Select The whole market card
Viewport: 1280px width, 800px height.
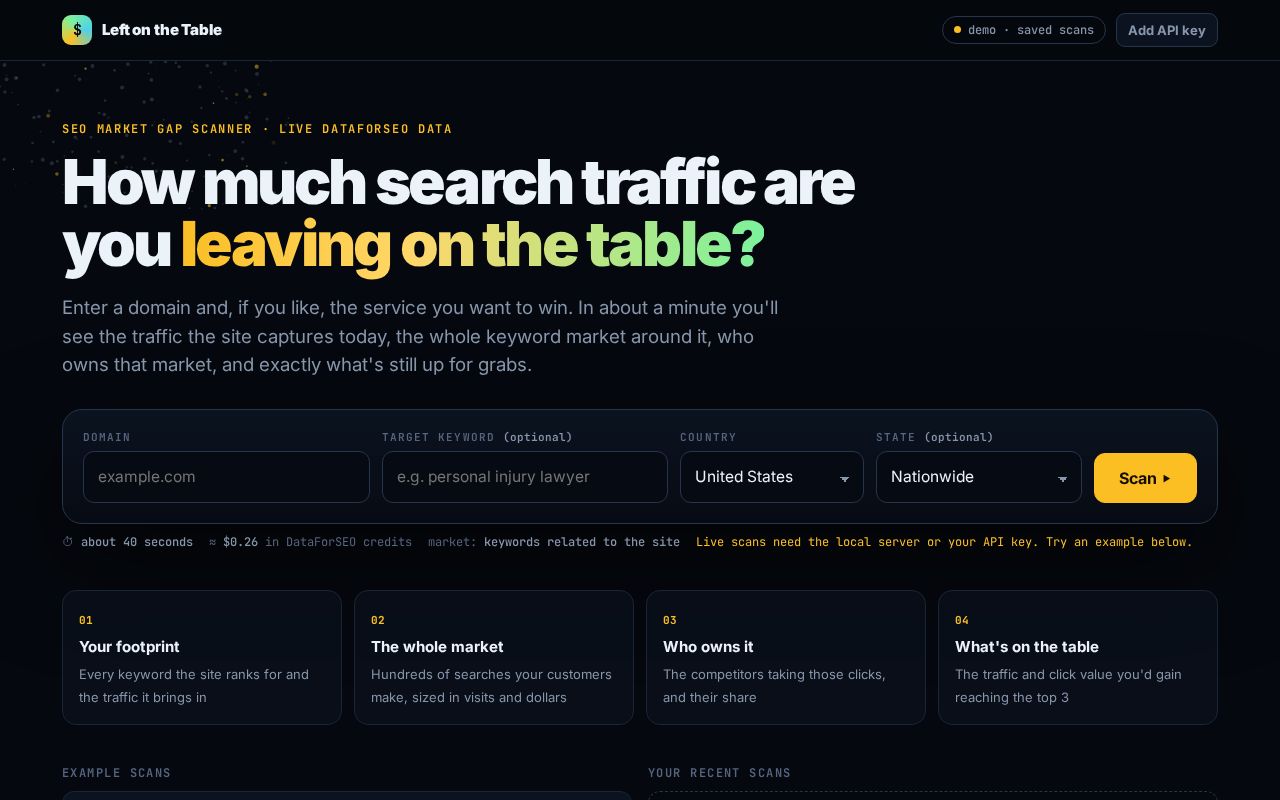(x=494, y=657)
